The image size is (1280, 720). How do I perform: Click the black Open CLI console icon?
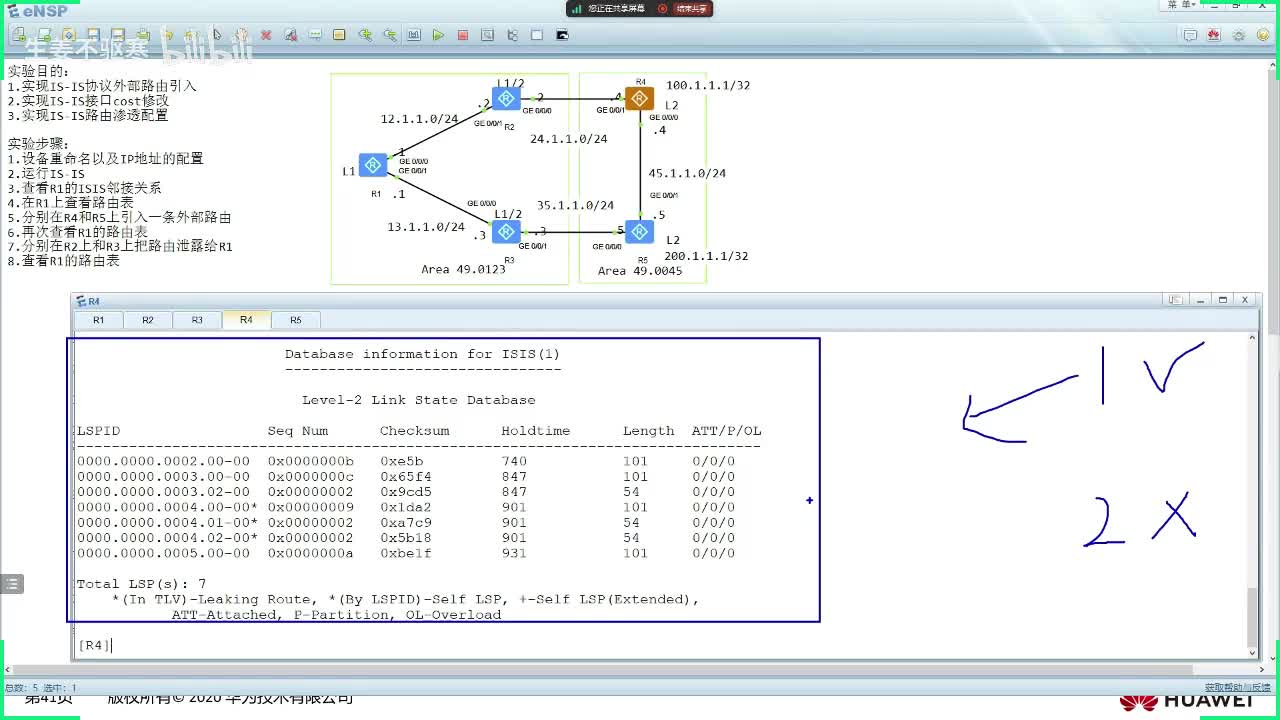coord(562,35)
